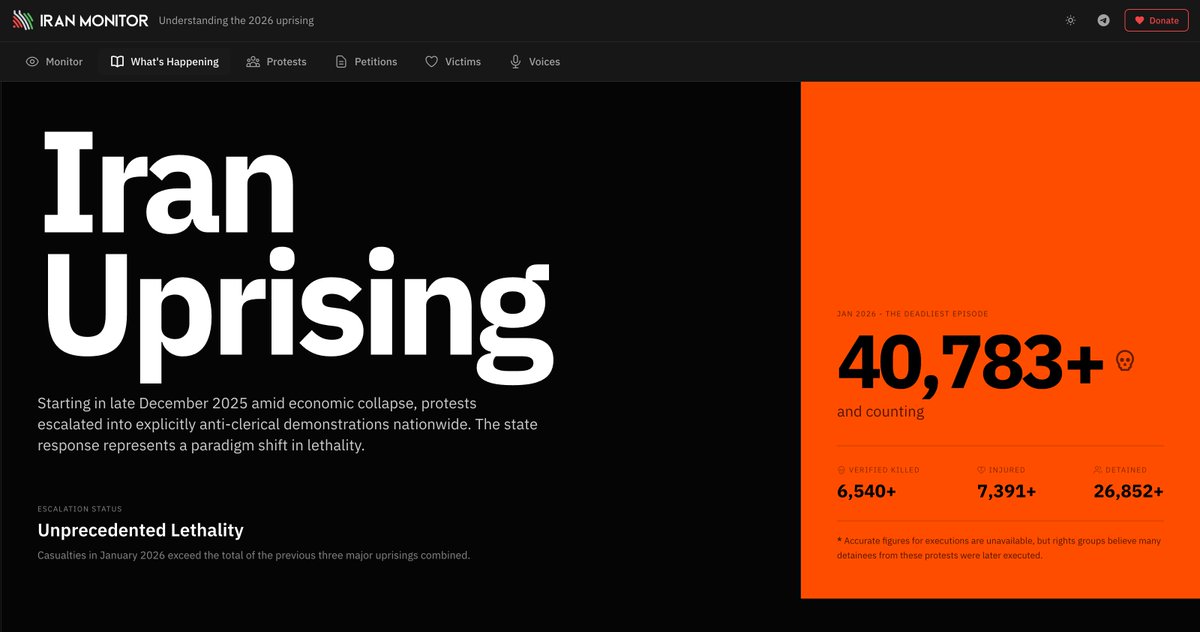Click the 'Unprecedented Lethality' heading
Viewport: 1200px width, 632px height.
[x=140, y=530]
